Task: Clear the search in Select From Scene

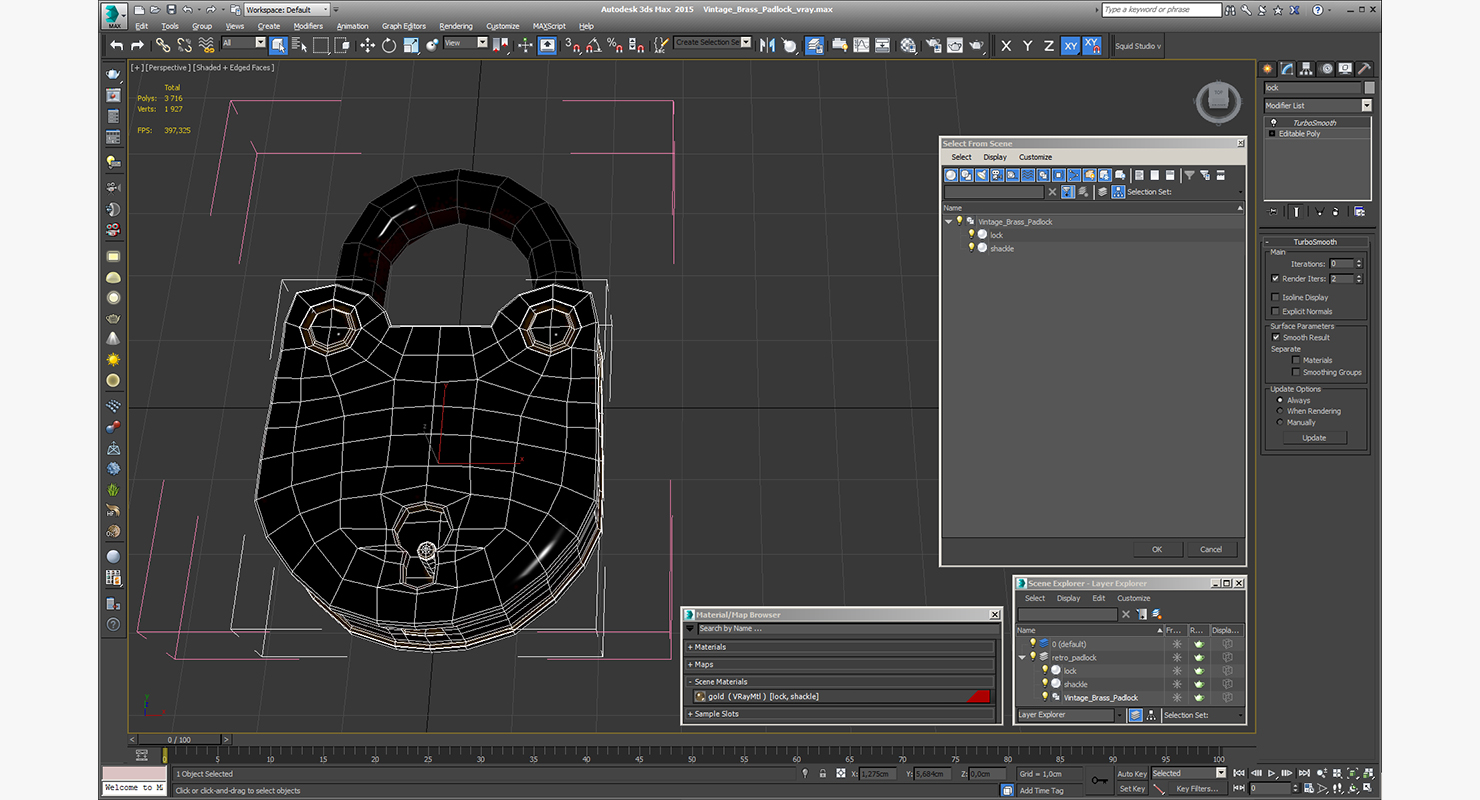Action: point(1052,192)
